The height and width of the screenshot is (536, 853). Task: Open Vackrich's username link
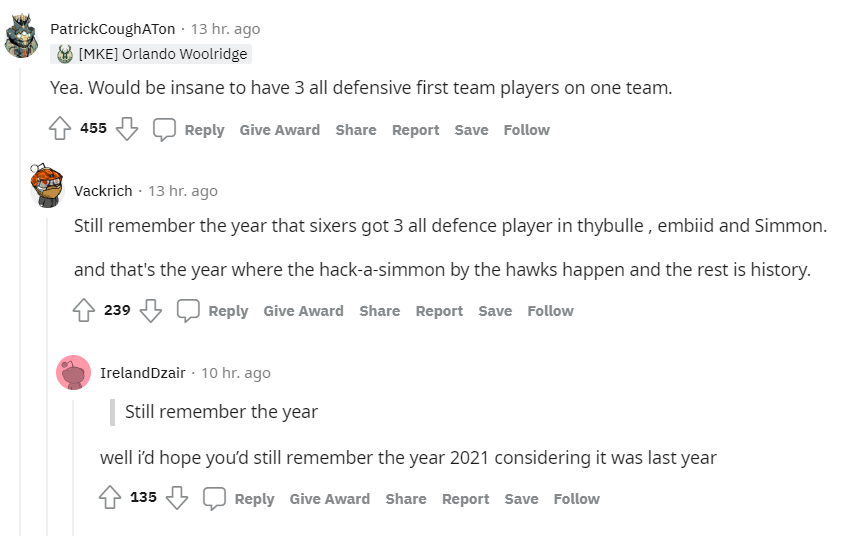click(103, 191)
